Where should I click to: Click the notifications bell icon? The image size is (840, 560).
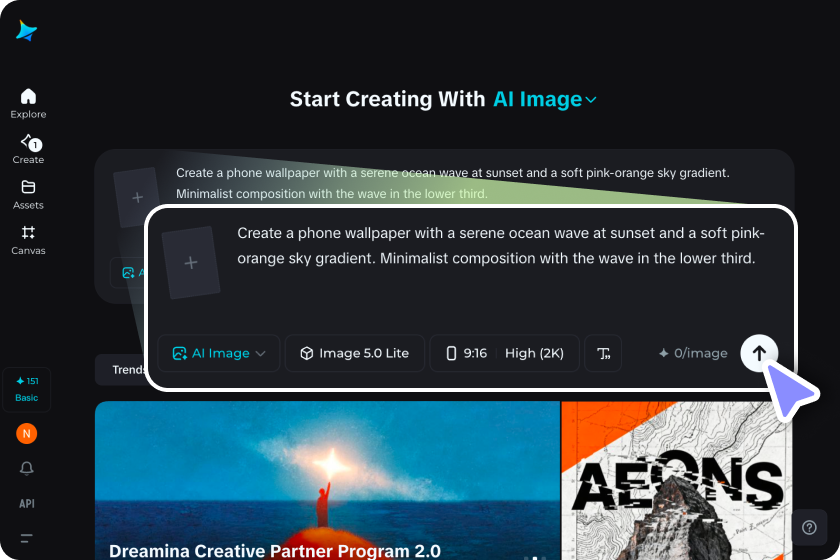pos(26,468)
